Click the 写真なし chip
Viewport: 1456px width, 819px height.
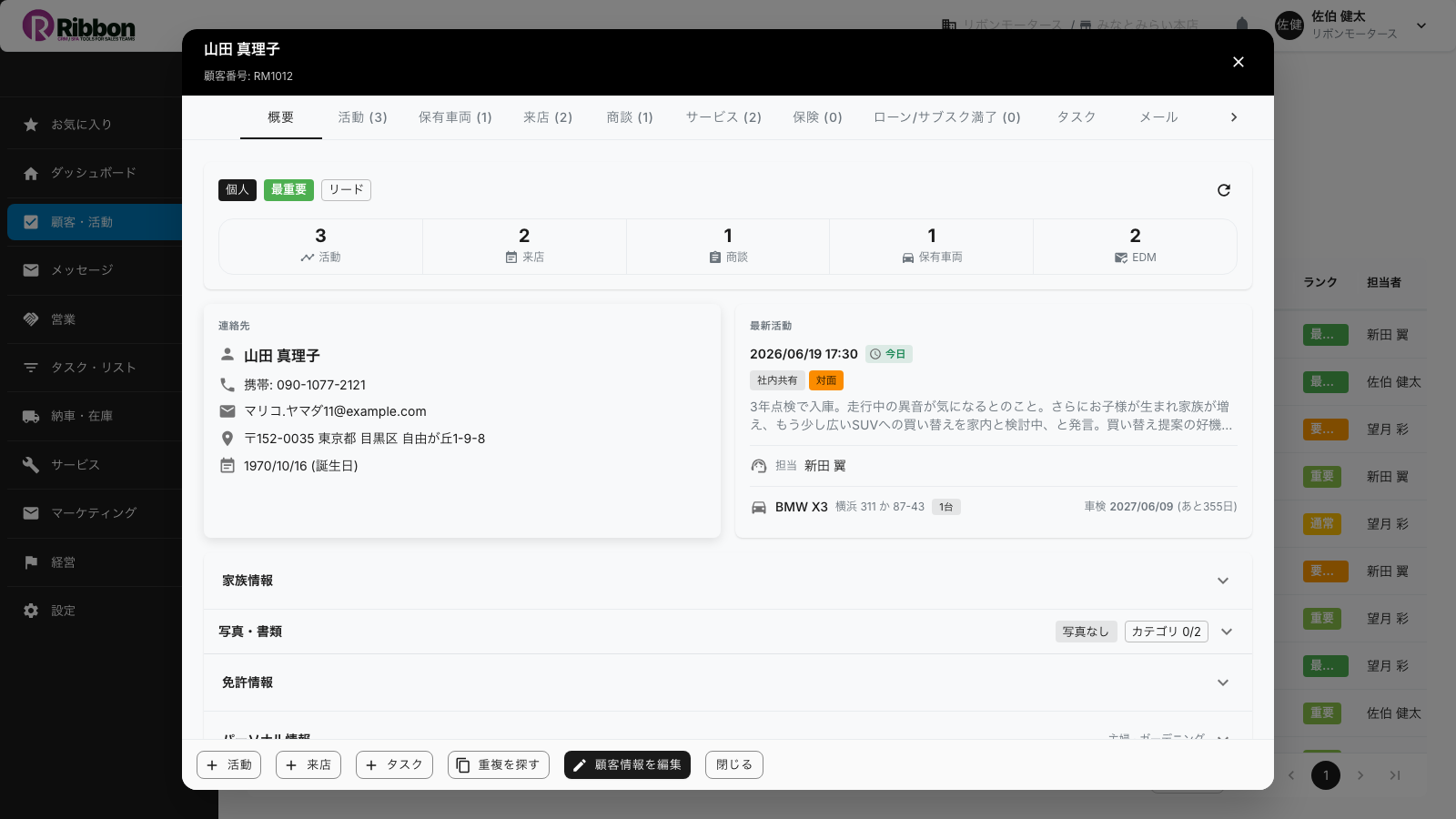(1086, 632)
